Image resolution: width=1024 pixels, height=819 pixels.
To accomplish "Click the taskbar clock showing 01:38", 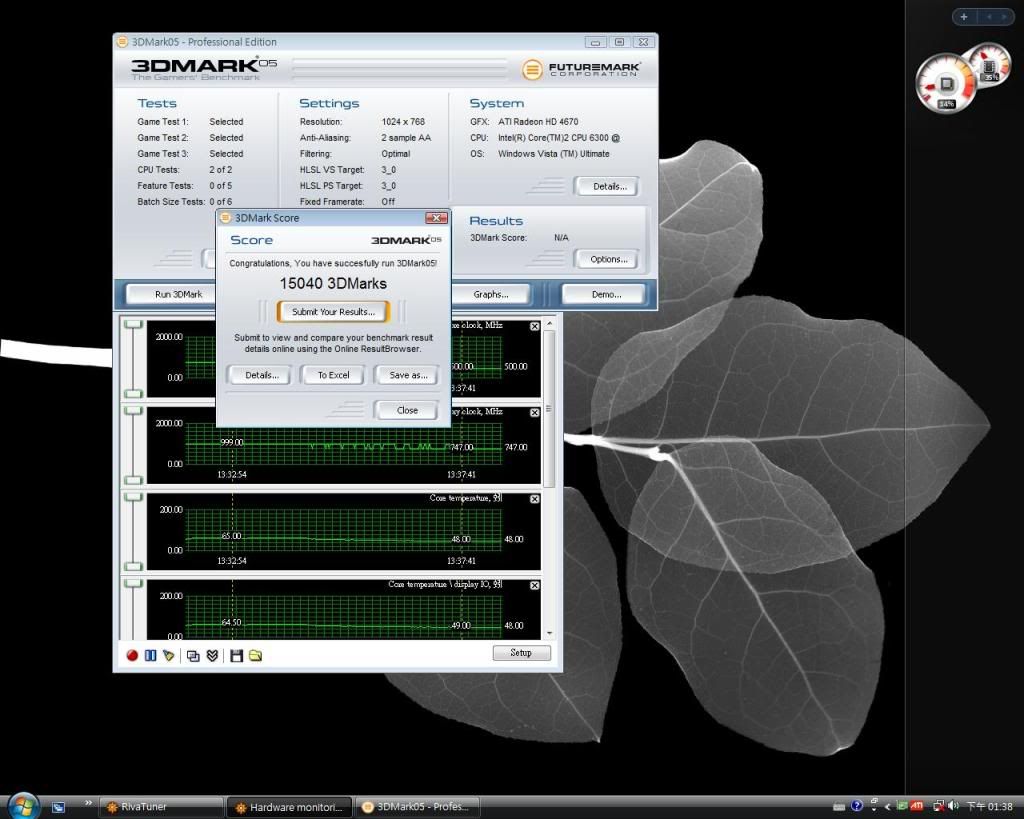I will coord(989,807).
